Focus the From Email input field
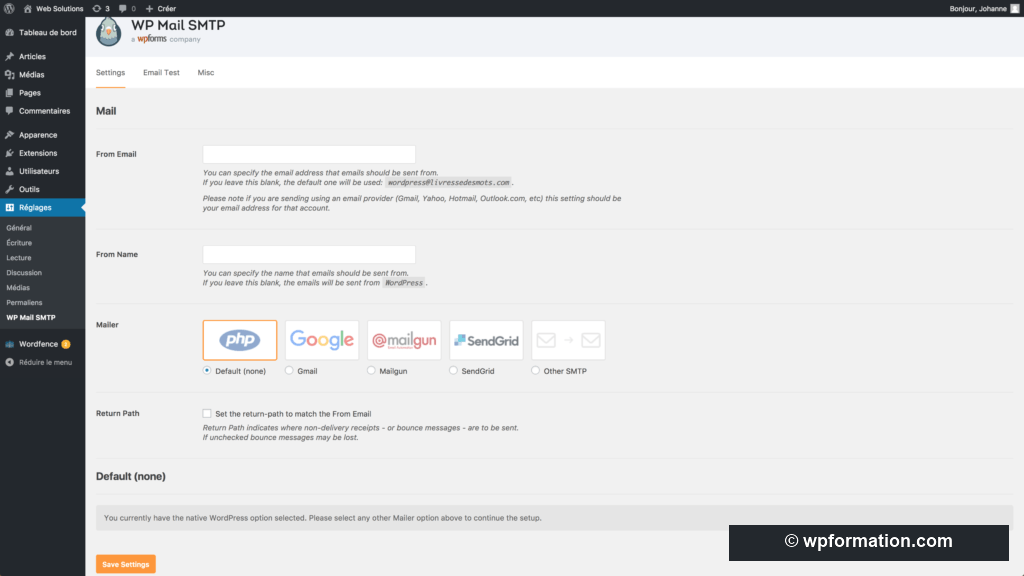1024x576 pixels. (309, 154)
